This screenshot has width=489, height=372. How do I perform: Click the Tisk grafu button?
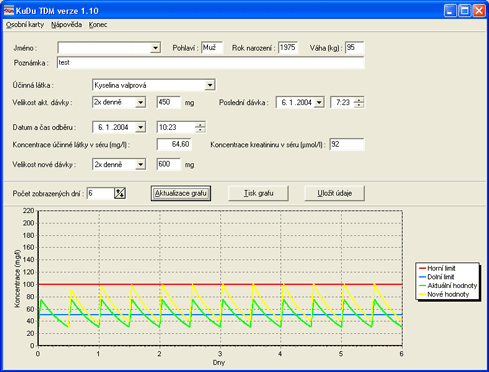258,193
